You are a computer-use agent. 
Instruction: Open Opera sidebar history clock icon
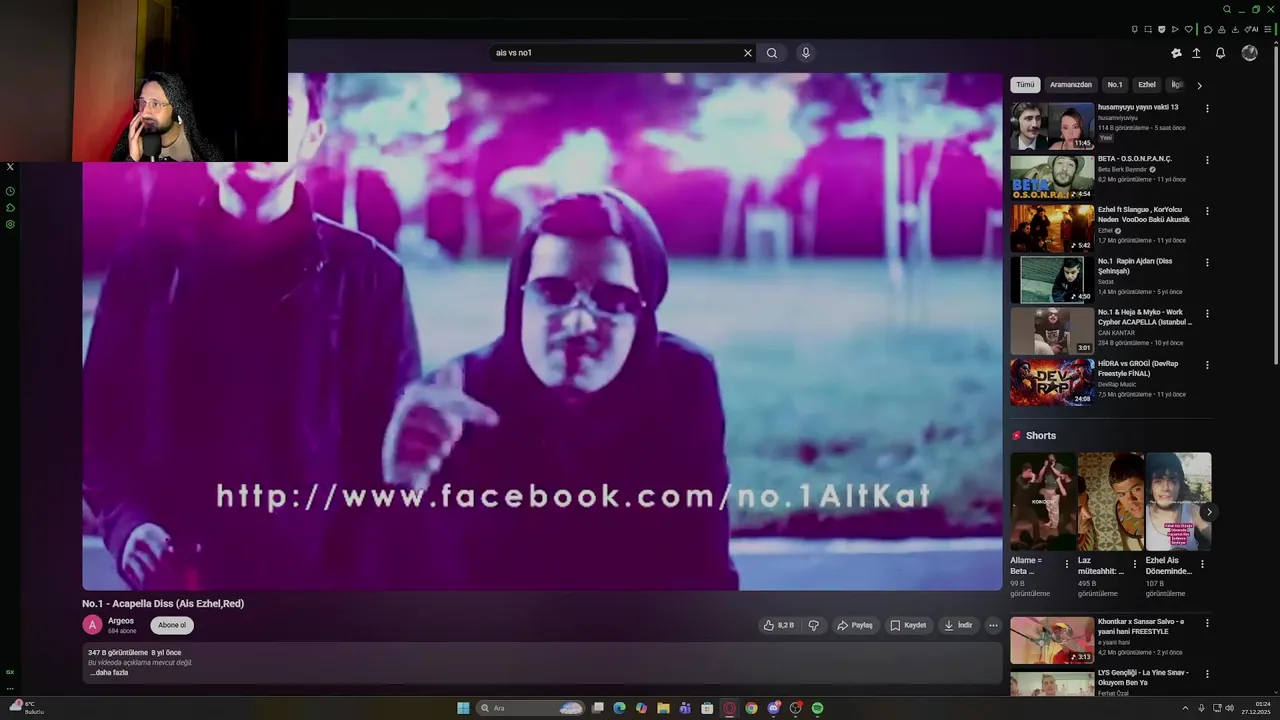pos(10,191)
